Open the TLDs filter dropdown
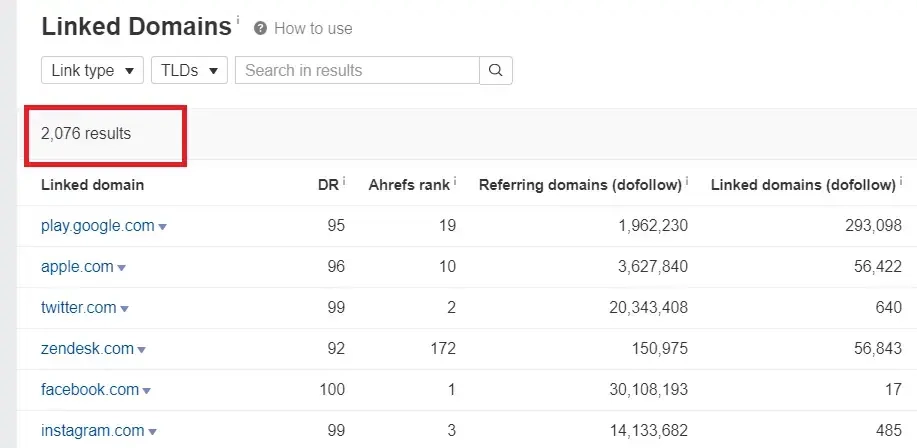The height and width of the screenshot is (448, 917). (189, 70)
